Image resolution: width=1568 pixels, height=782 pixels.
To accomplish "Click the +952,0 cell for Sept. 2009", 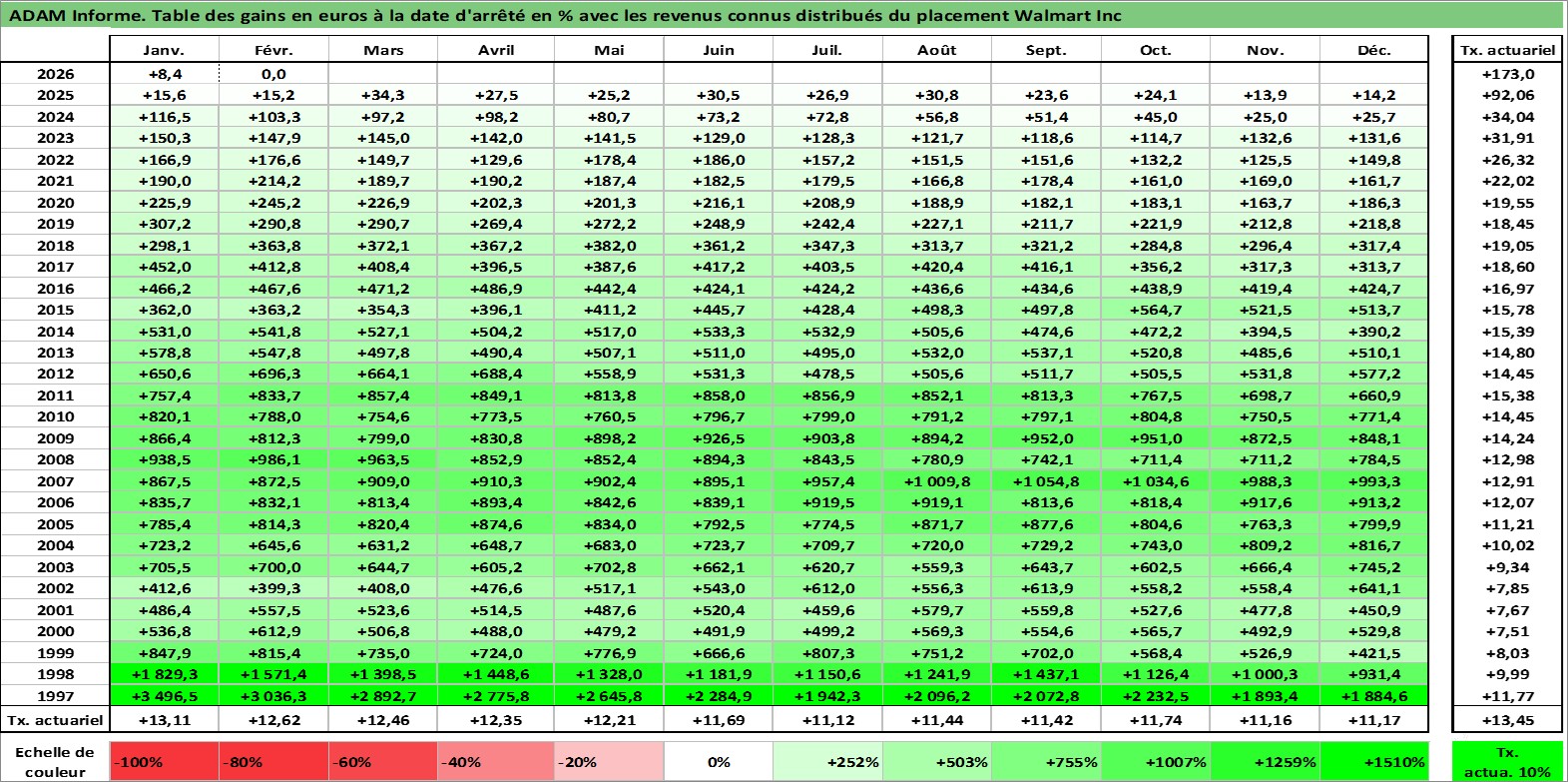I will (x=1046, y=438).
